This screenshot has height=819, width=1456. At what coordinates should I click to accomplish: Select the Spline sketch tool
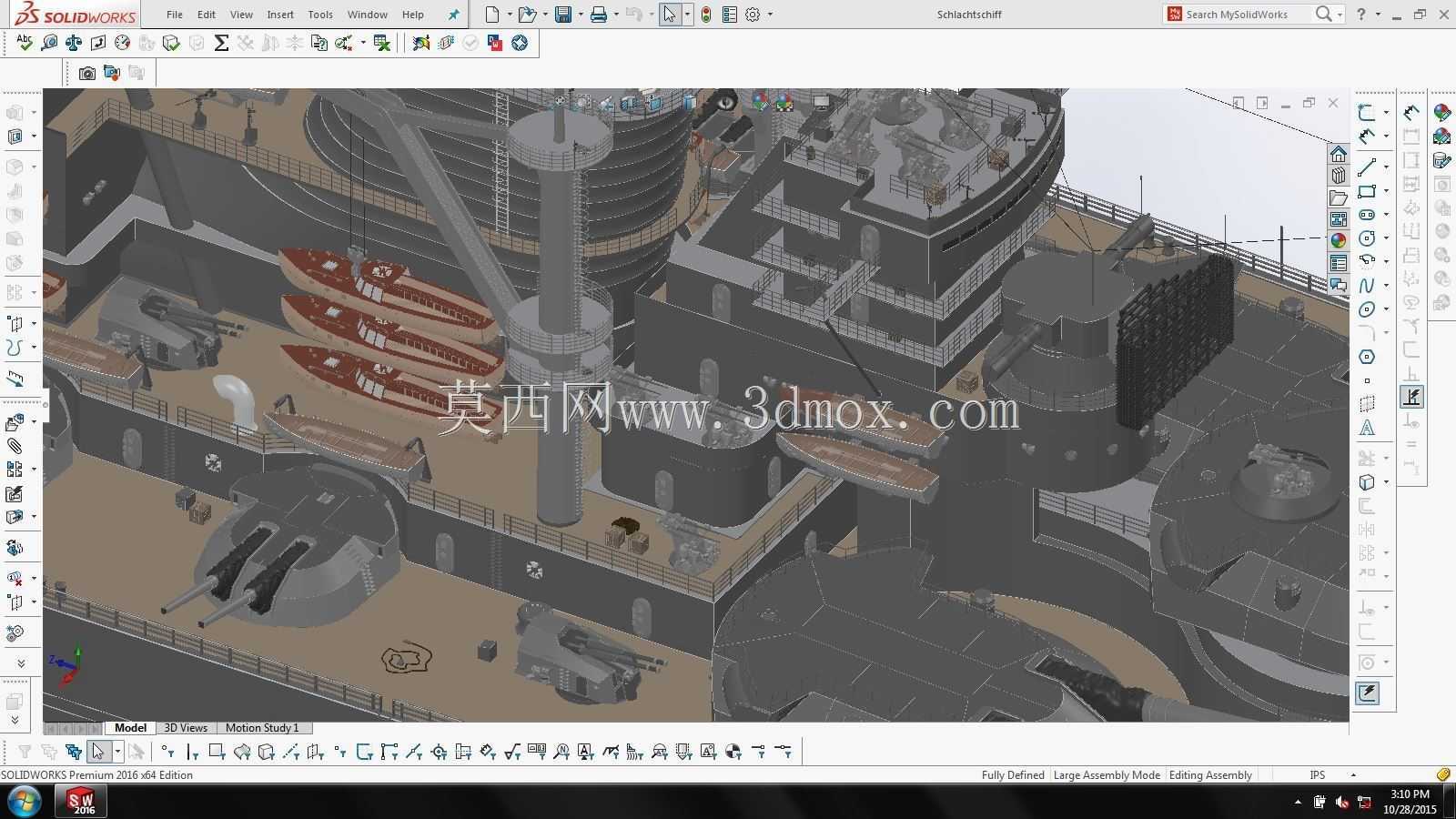pos(1367,286)
